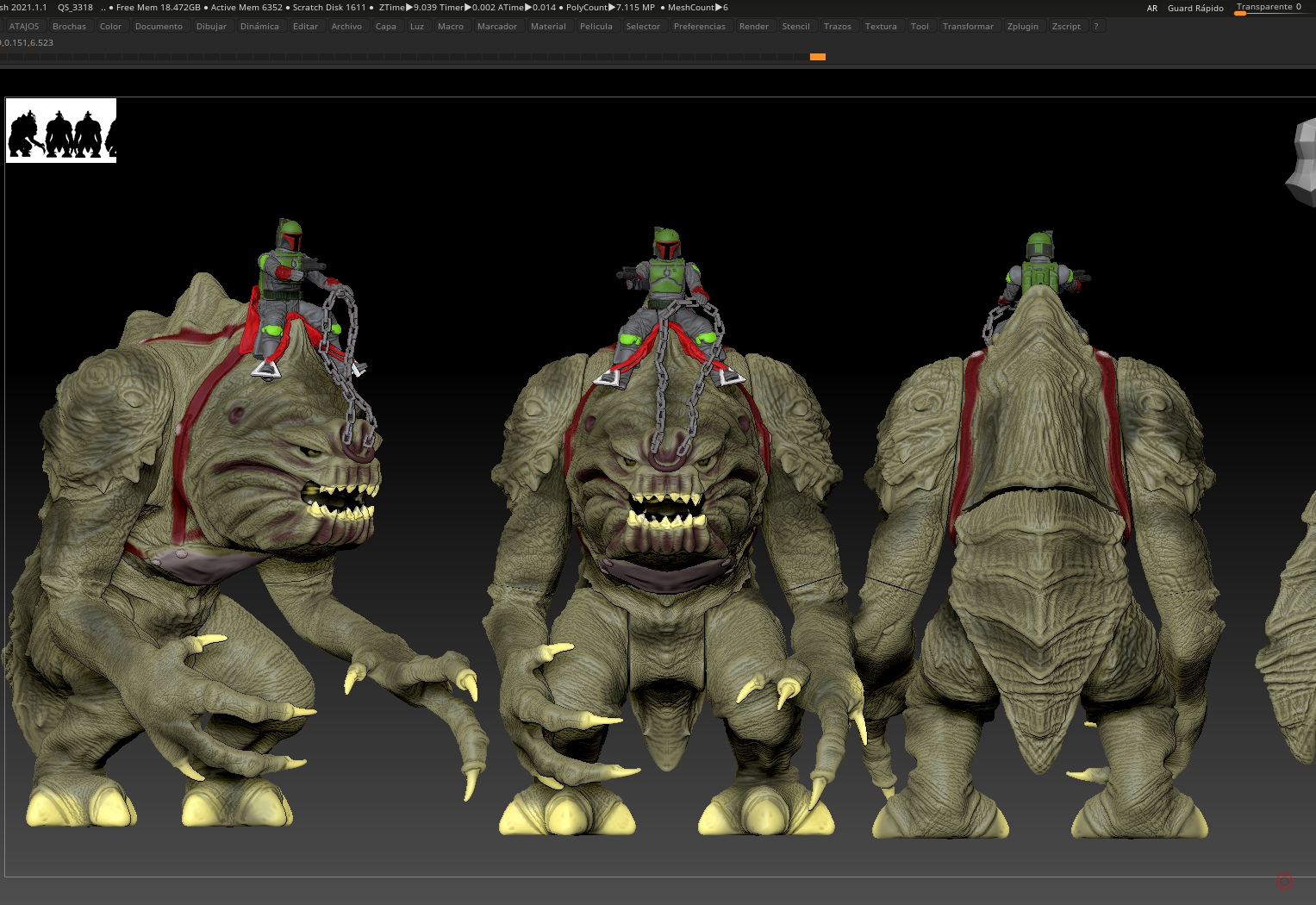Open the Textura menu
Screen dimensions: 1316x905
[x=881, y=27]
